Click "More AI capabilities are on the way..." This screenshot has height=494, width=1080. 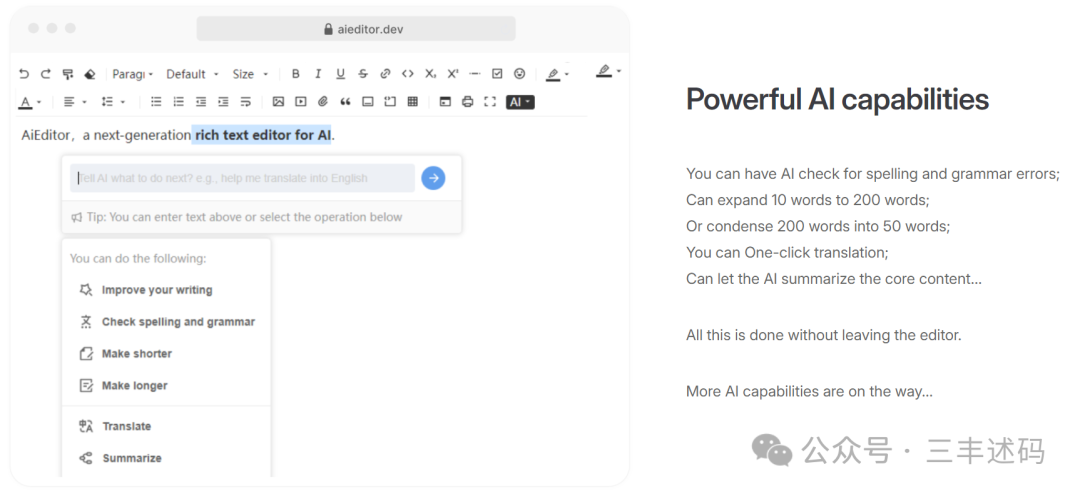pos(809,392)
